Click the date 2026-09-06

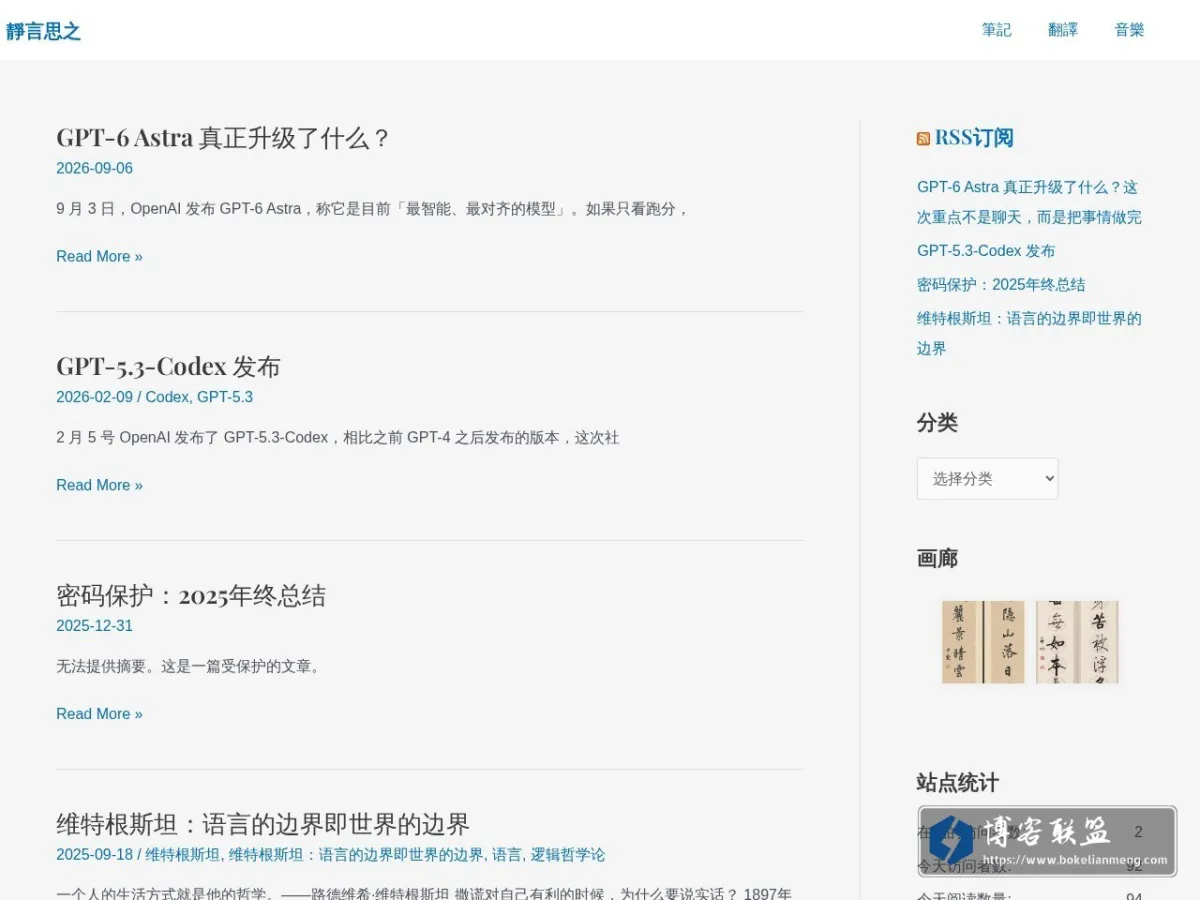[94, 168]
